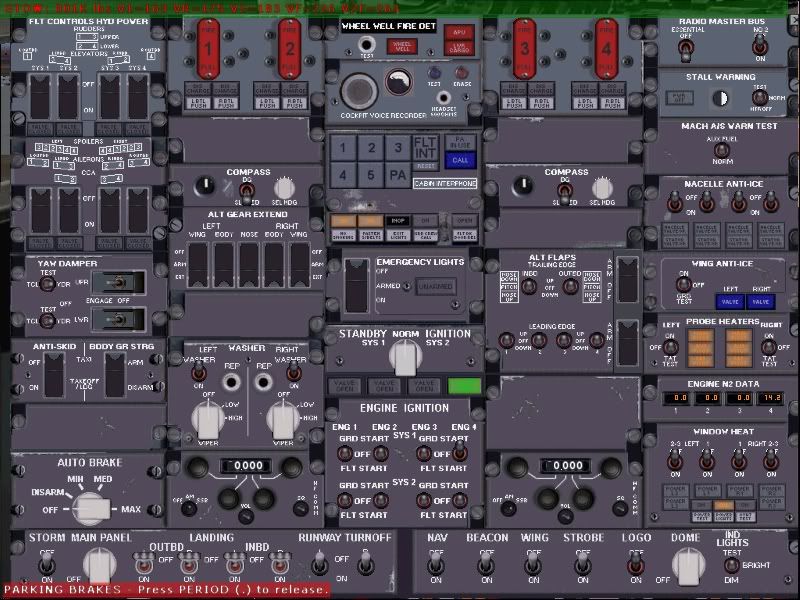This screenshot has height=600, width=800.
Task: Toggle the LEFT WING alt gear extend switch
Action: pos(198,265)
